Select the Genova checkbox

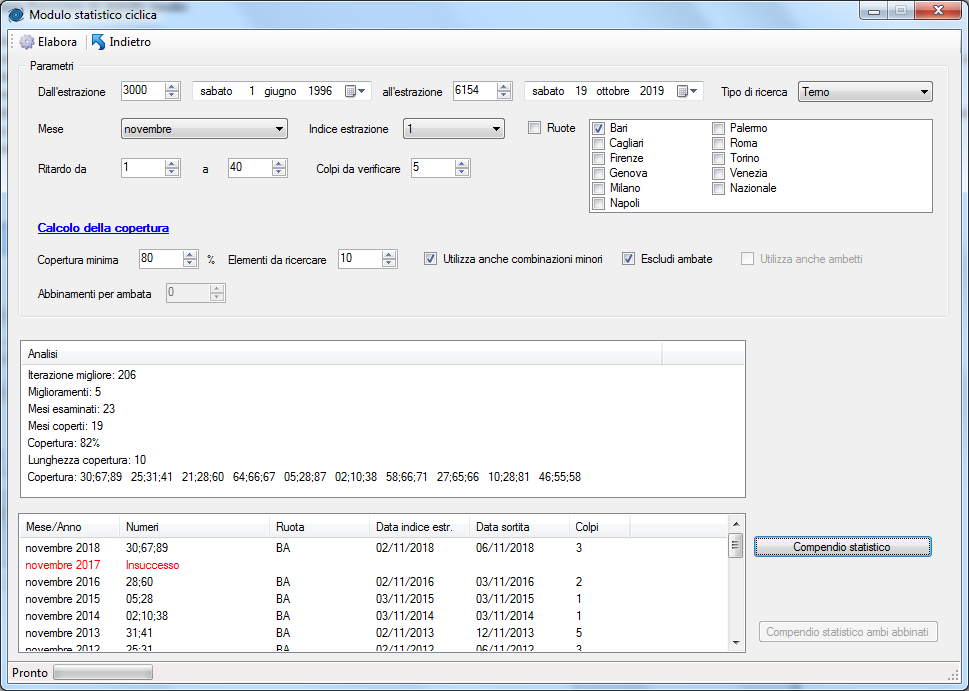[598, 173]
